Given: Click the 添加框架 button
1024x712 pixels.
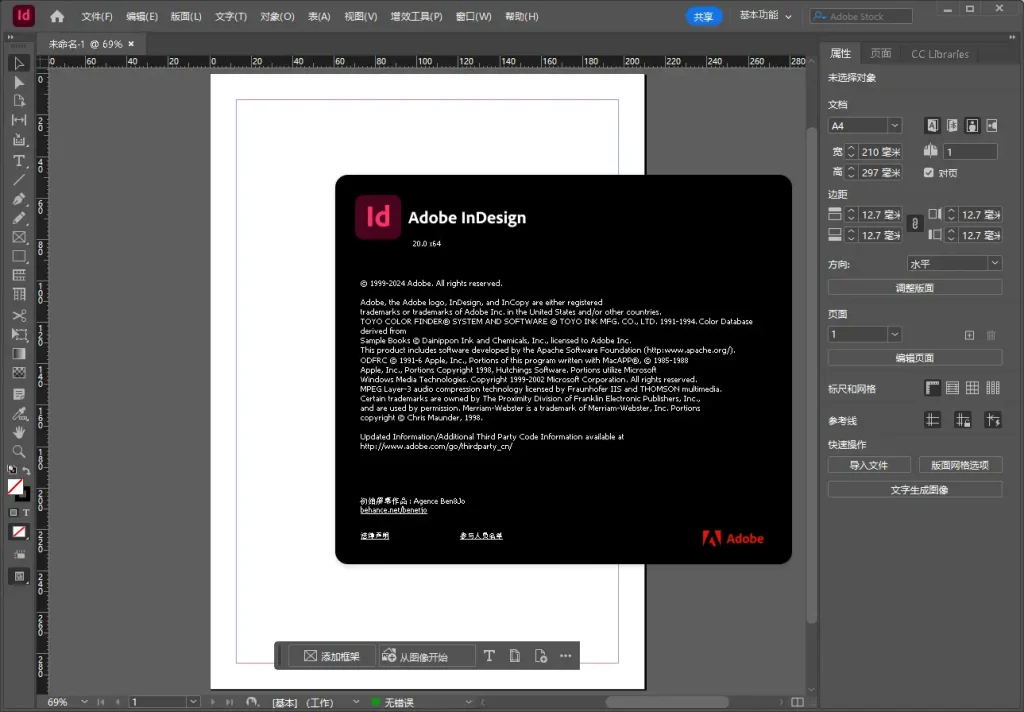Looking at the screenshot, I should pos(332,656).
